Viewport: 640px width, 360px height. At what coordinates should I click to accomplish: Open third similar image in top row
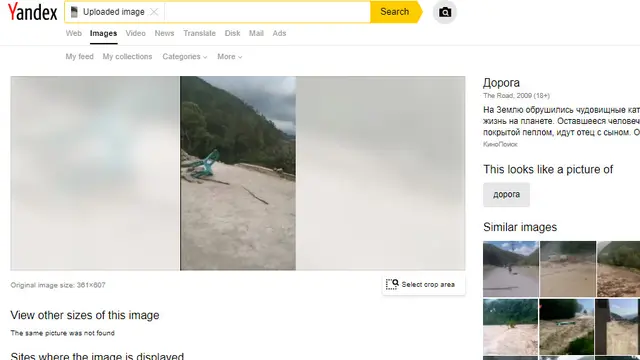point(618,269)
